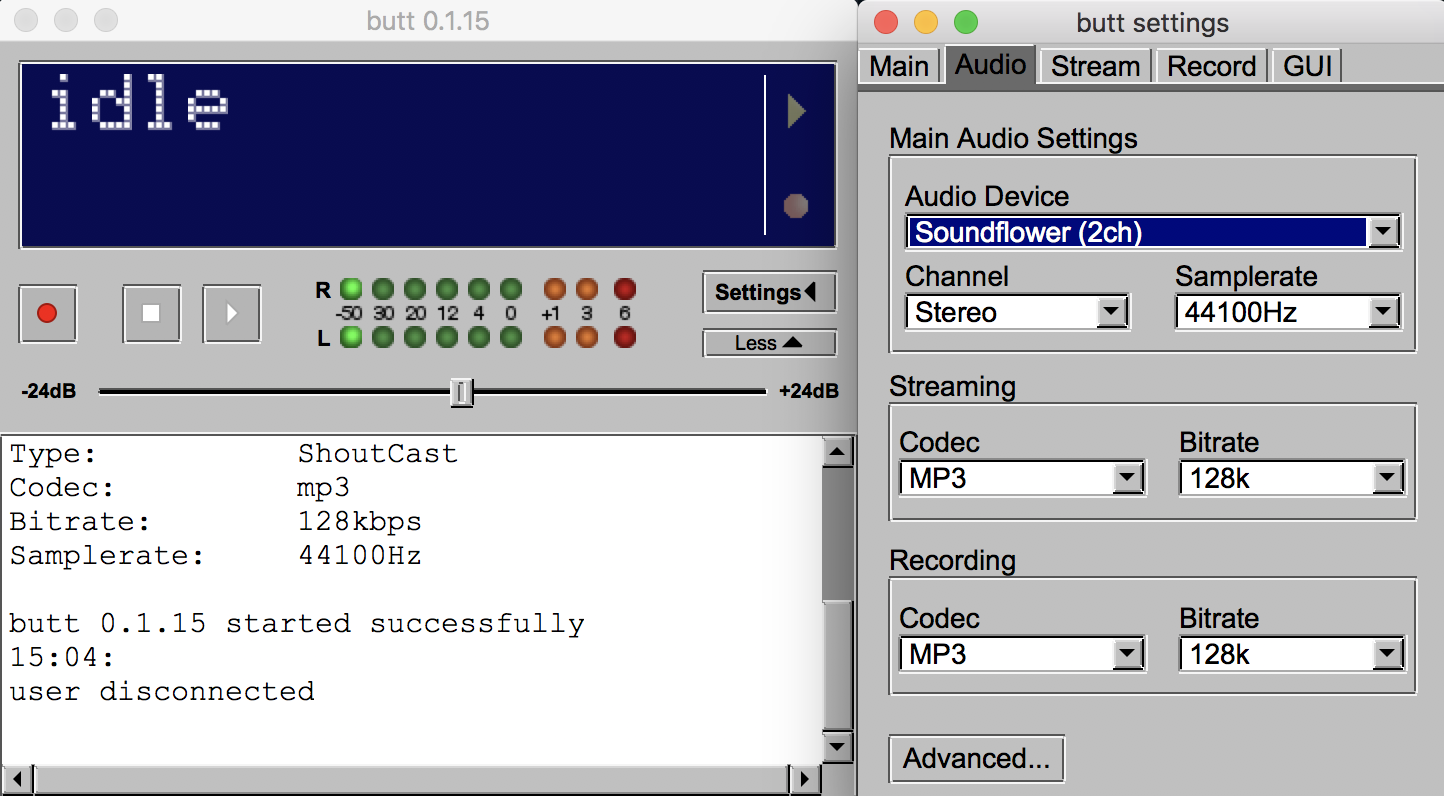Open the Audio Device Soundflower dropdown
The image size is (1444, 796).
pyautogui.click(x=1154, y=232)
